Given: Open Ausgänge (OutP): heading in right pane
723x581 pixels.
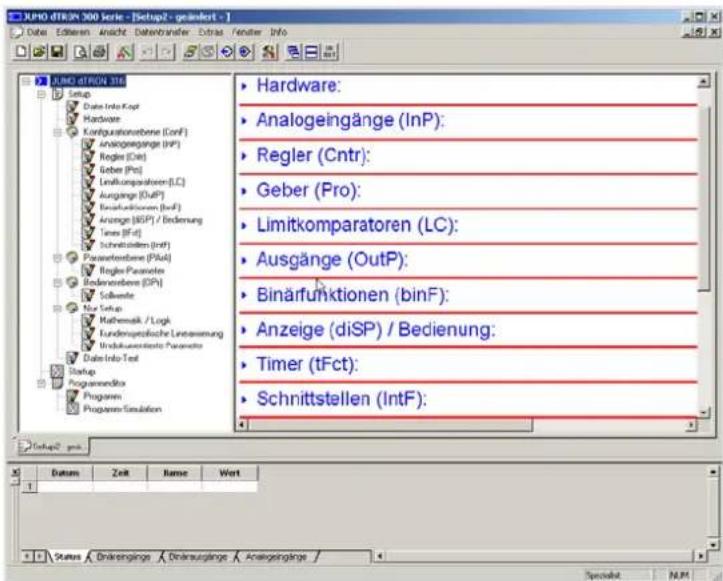Looking at the screenshot, I should (x=332, y=260).
